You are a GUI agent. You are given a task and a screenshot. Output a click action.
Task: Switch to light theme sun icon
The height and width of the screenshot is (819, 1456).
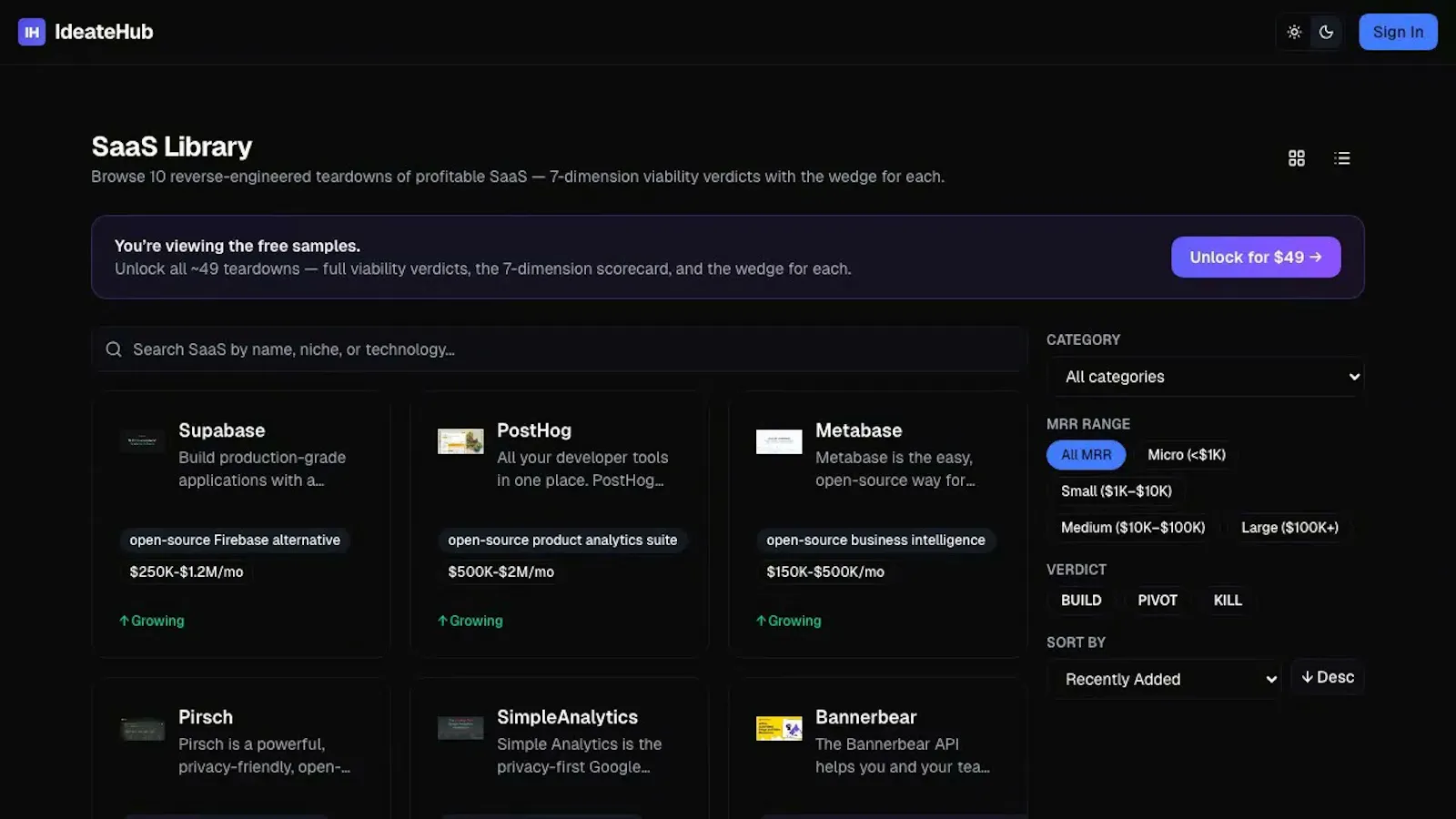tap(1294, 32)
